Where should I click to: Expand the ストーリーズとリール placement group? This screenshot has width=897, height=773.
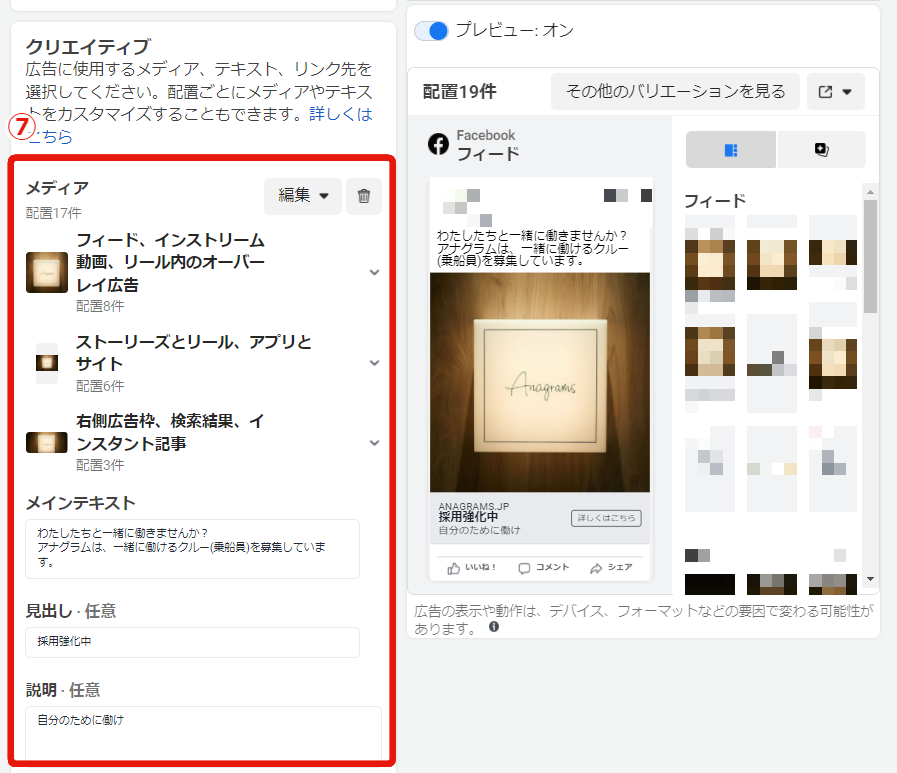click(x=374, y=362)
